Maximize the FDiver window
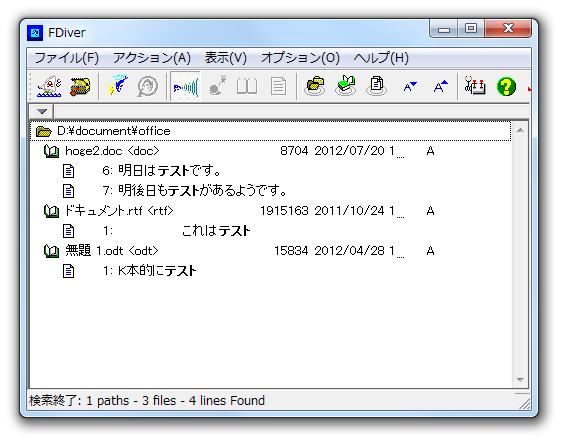Viewport: 561px width, 438px height. (471, 29)
